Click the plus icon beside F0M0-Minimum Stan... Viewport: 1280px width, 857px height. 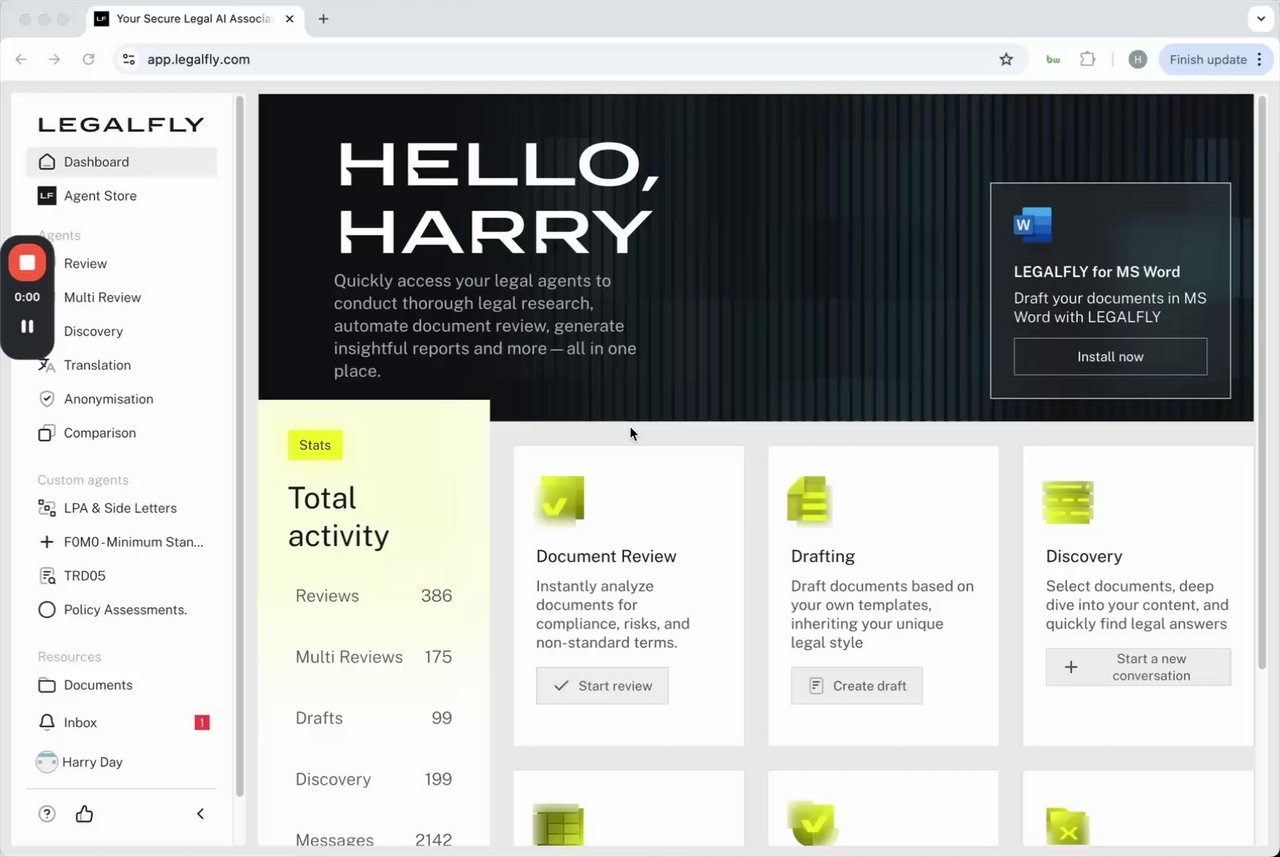[x=46, y=542]
